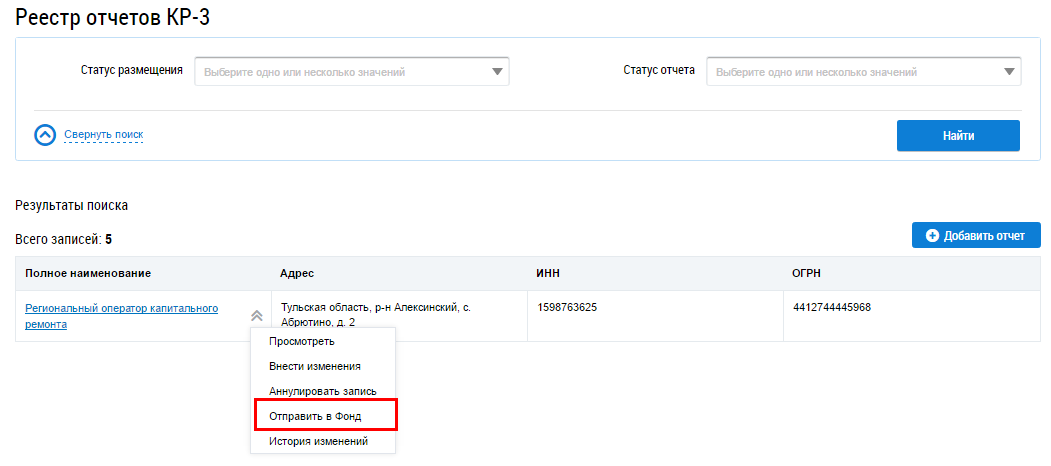Screen dimensions: 1051x466
Task: Click the Полное наименование column header
Action: (x=88, y=273)
